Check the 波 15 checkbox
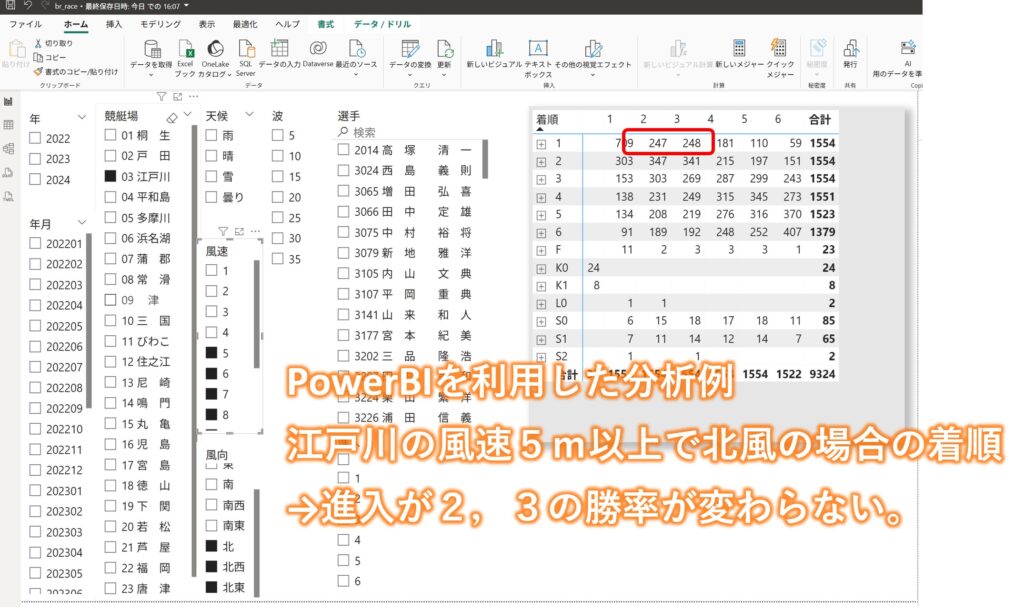Screen dimensions: 1024x610 [x=278, y=176]
